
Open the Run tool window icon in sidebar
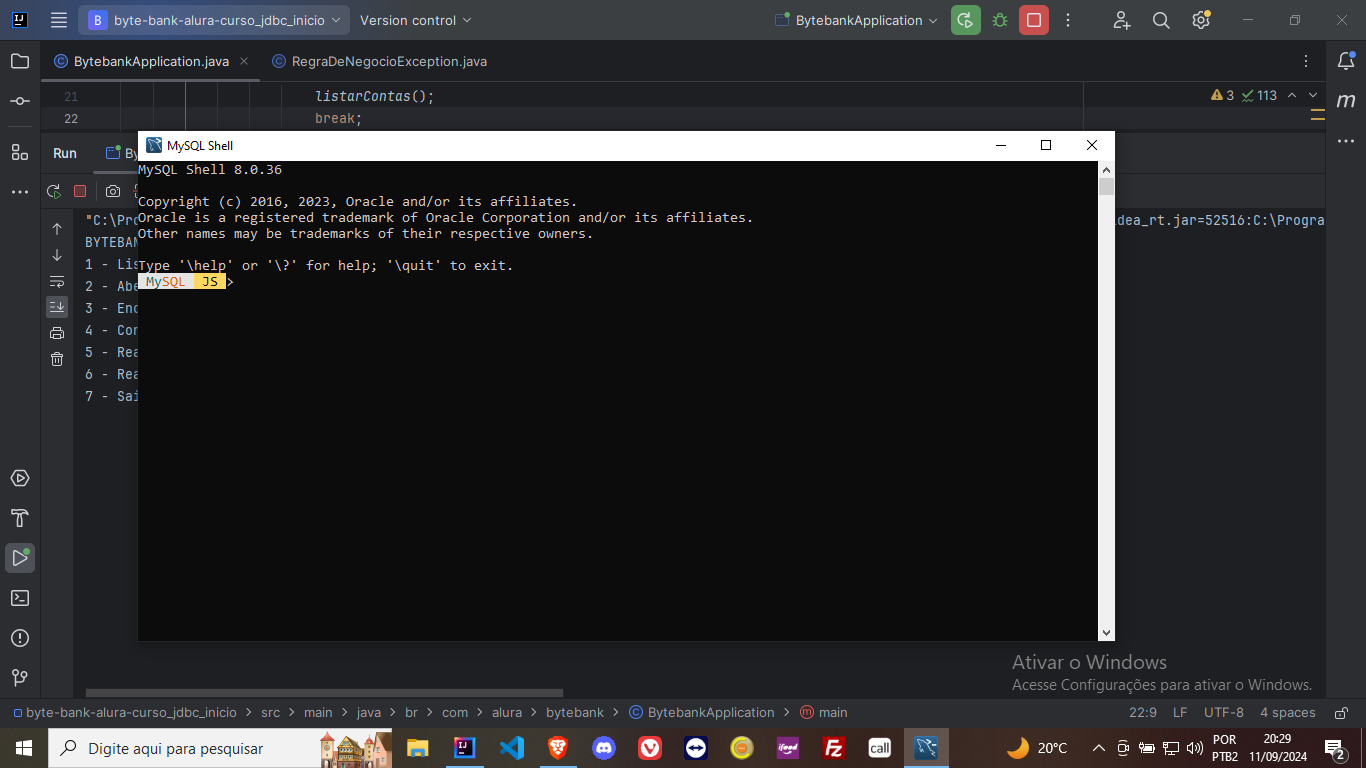point(20,558)
